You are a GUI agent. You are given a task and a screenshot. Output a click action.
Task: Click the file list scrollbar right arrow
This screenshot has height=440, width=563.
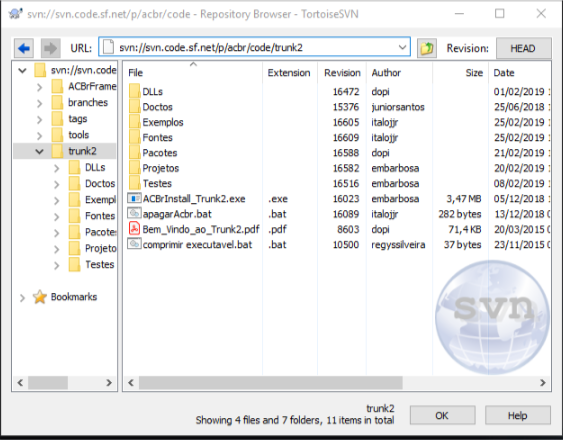coord(543,383)
